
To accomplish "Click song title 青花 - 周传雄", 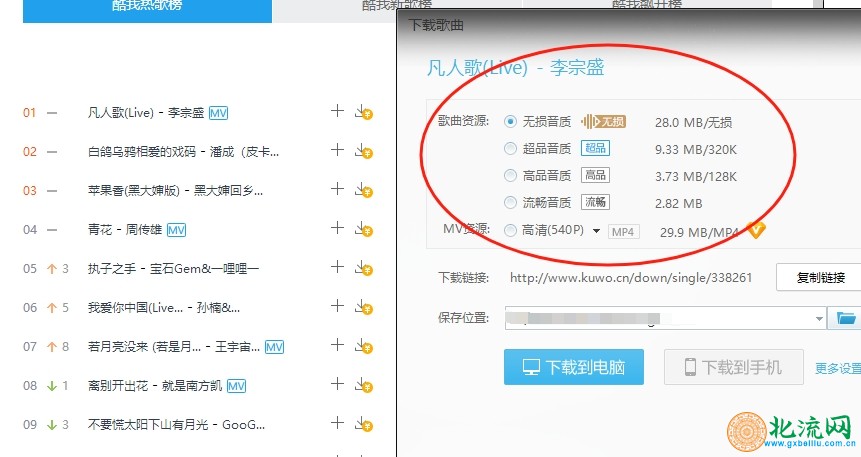I will click(x=125, y=229).
